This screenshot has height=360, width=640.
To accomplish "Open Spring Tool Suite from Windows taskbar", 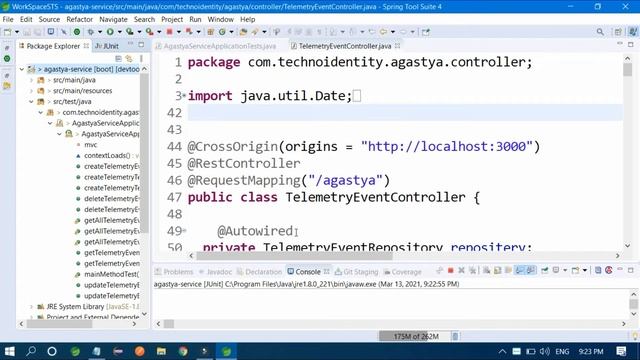I will tap(226, 351).
